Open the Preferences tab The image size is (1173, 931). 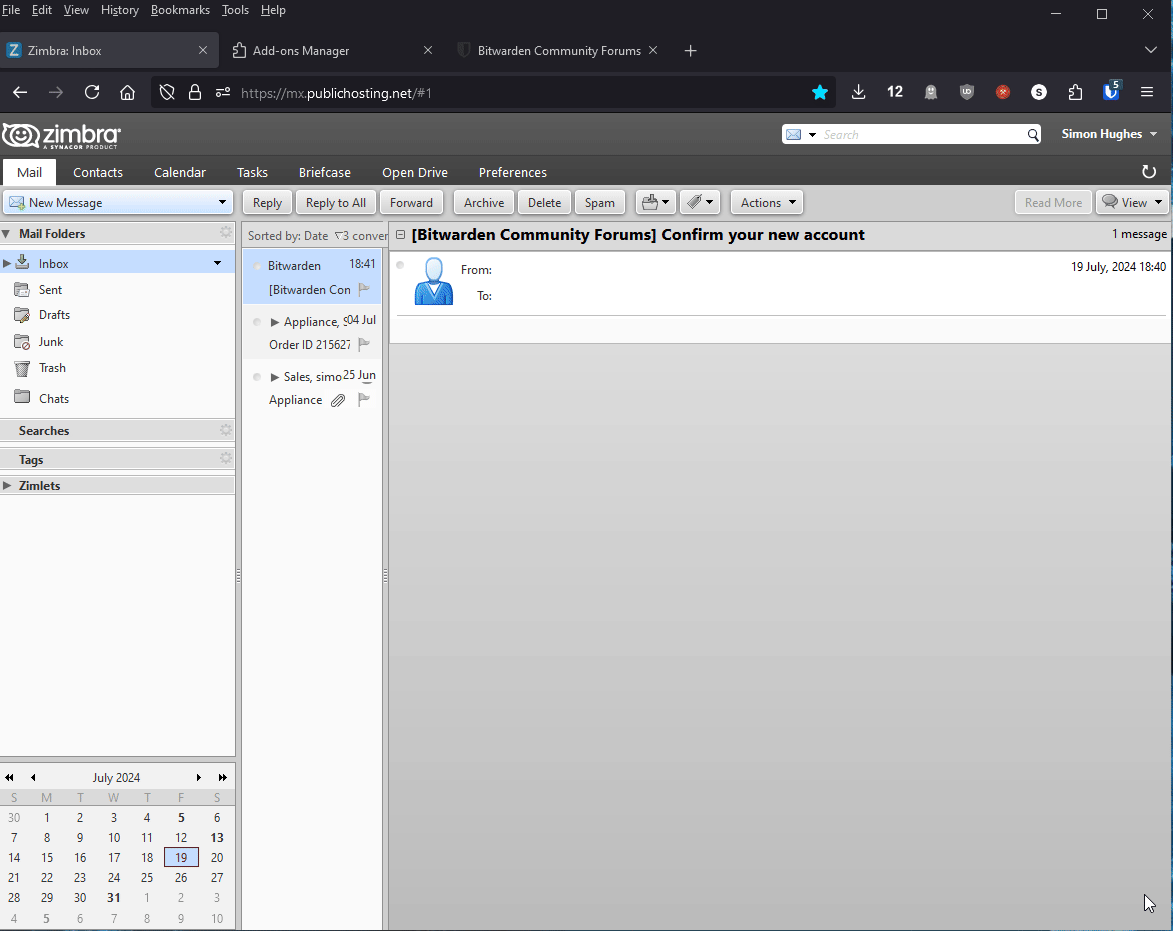tap(512, 172)
